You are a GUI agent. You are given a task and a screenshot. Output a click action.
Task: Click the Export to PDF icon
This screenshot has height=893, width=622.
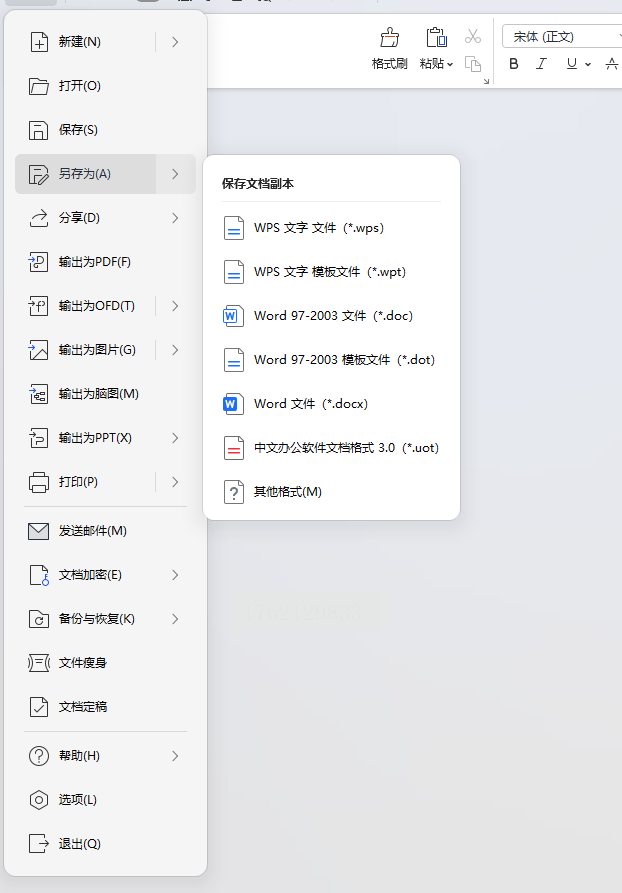[x=39, y=262]
